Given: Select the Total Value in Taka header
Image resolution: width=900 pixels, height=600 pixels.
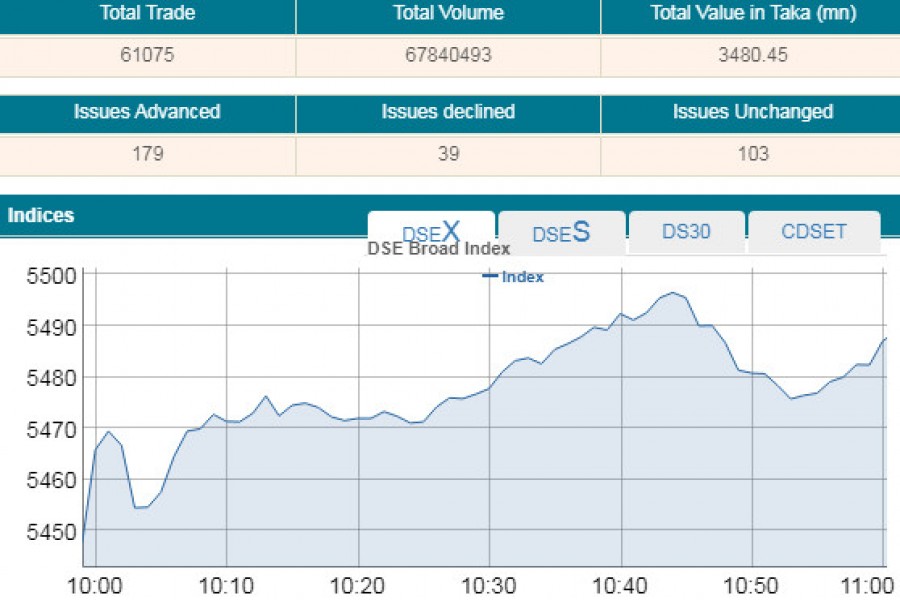Looking at the screenshot, I should point(751,14).
